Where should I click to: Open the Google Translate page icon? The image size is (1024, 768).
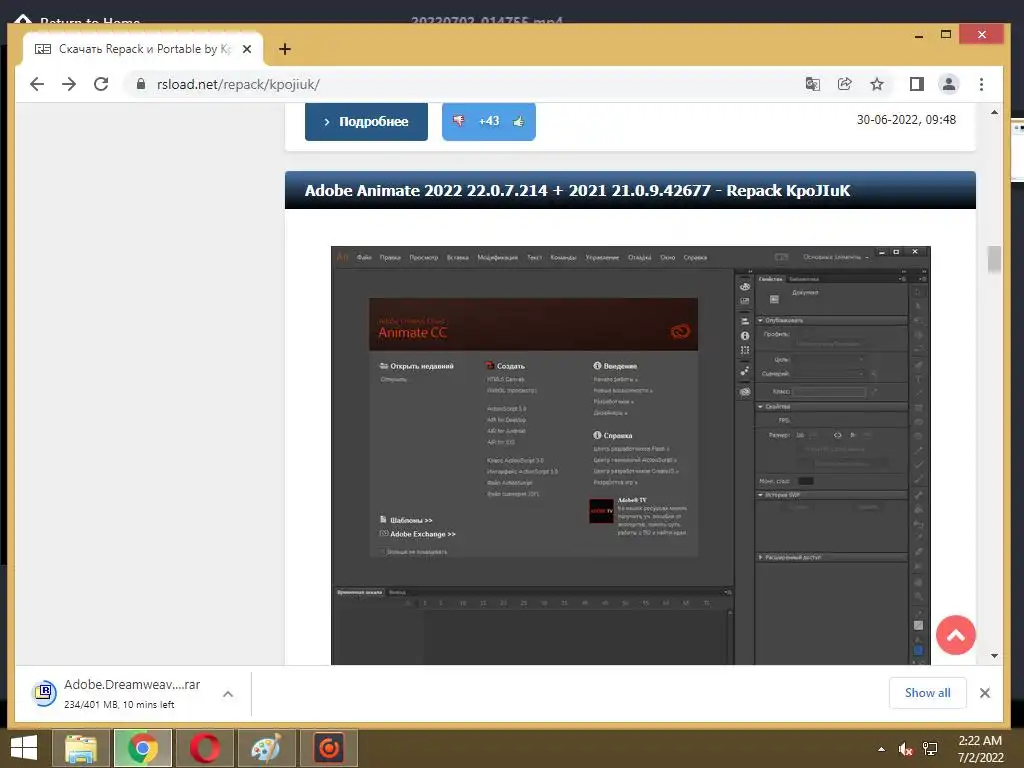point(812,84)
